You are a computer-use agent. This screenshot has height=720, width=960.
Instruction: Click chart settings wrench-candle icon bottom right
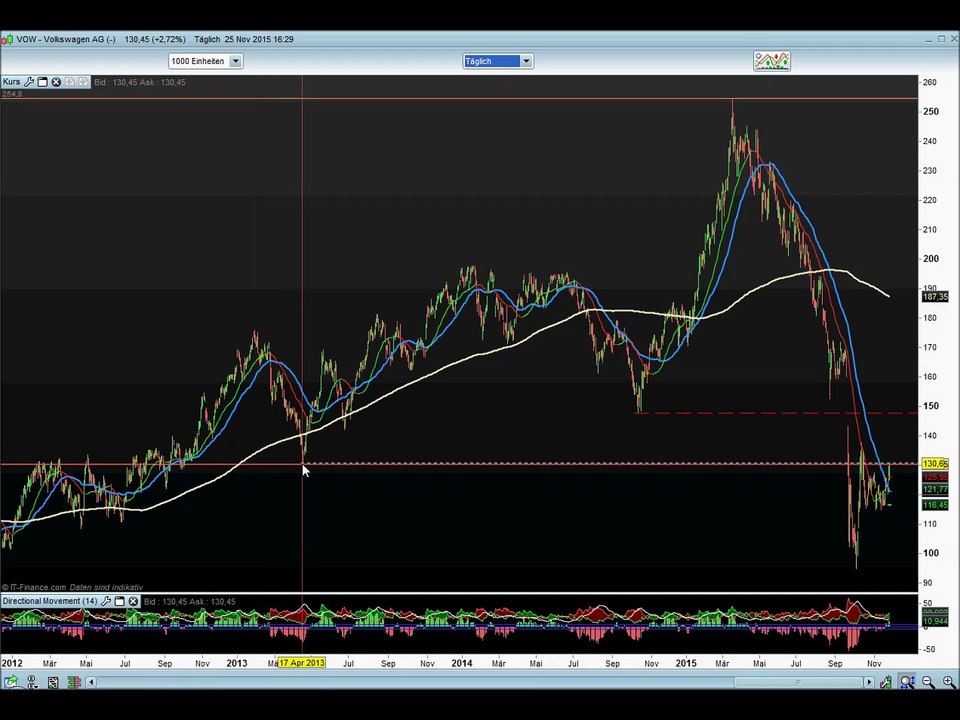coord(885,681)
